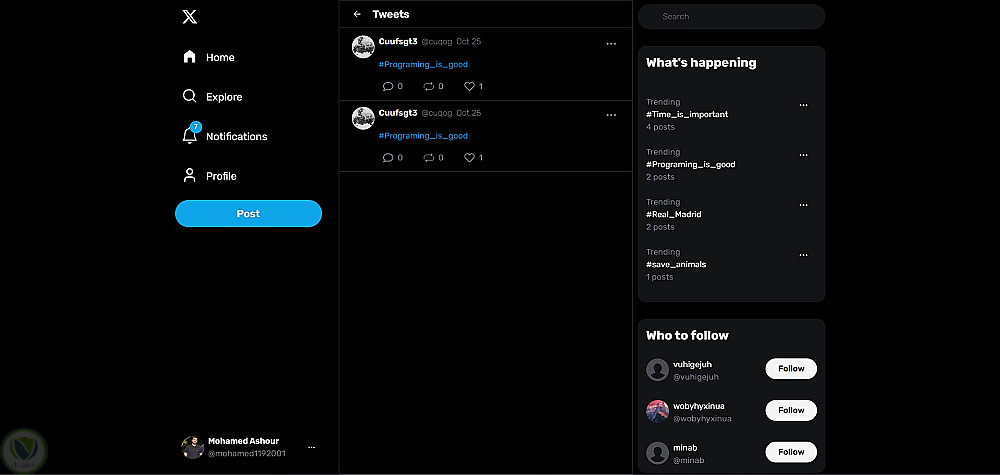Viewport: 1000px width, 475px height.
Task: Open Explore in the sidebar
Action: [x=213, y=97]
